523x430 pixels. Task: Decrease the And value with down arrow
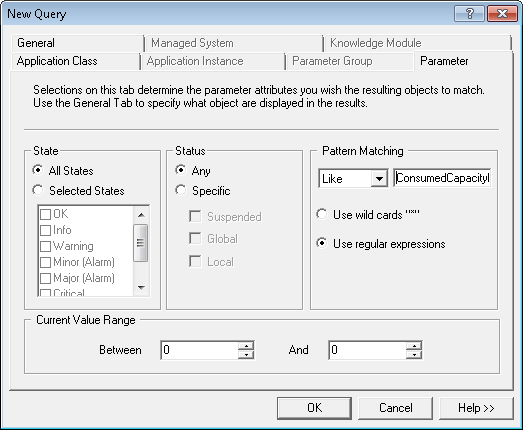pyautogui.click(x=414, y=355)
